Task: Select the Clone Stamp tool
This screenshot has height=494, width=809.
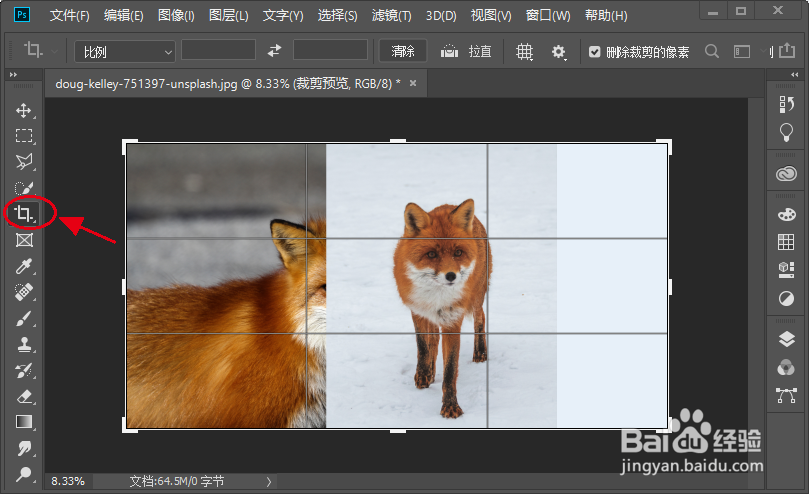Action: (x=24, y=344)
